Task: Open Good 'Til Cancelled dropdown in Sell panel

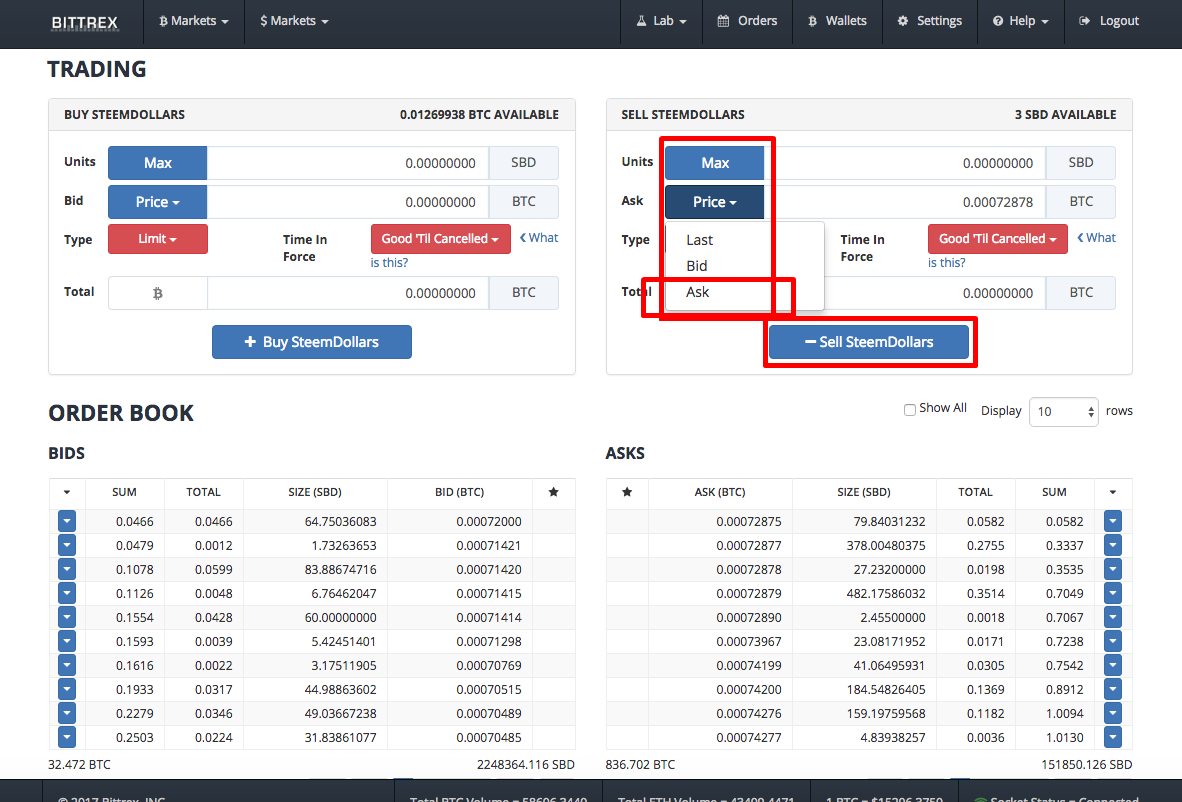Action: coord(997,239)
